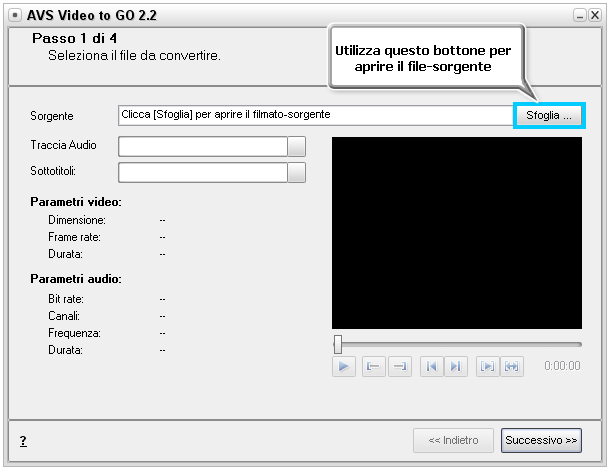Image resolution: width=610 pixels, height=471 pixels.
Task: Click the Sorgente label
Action: click(x=52, y=116)
